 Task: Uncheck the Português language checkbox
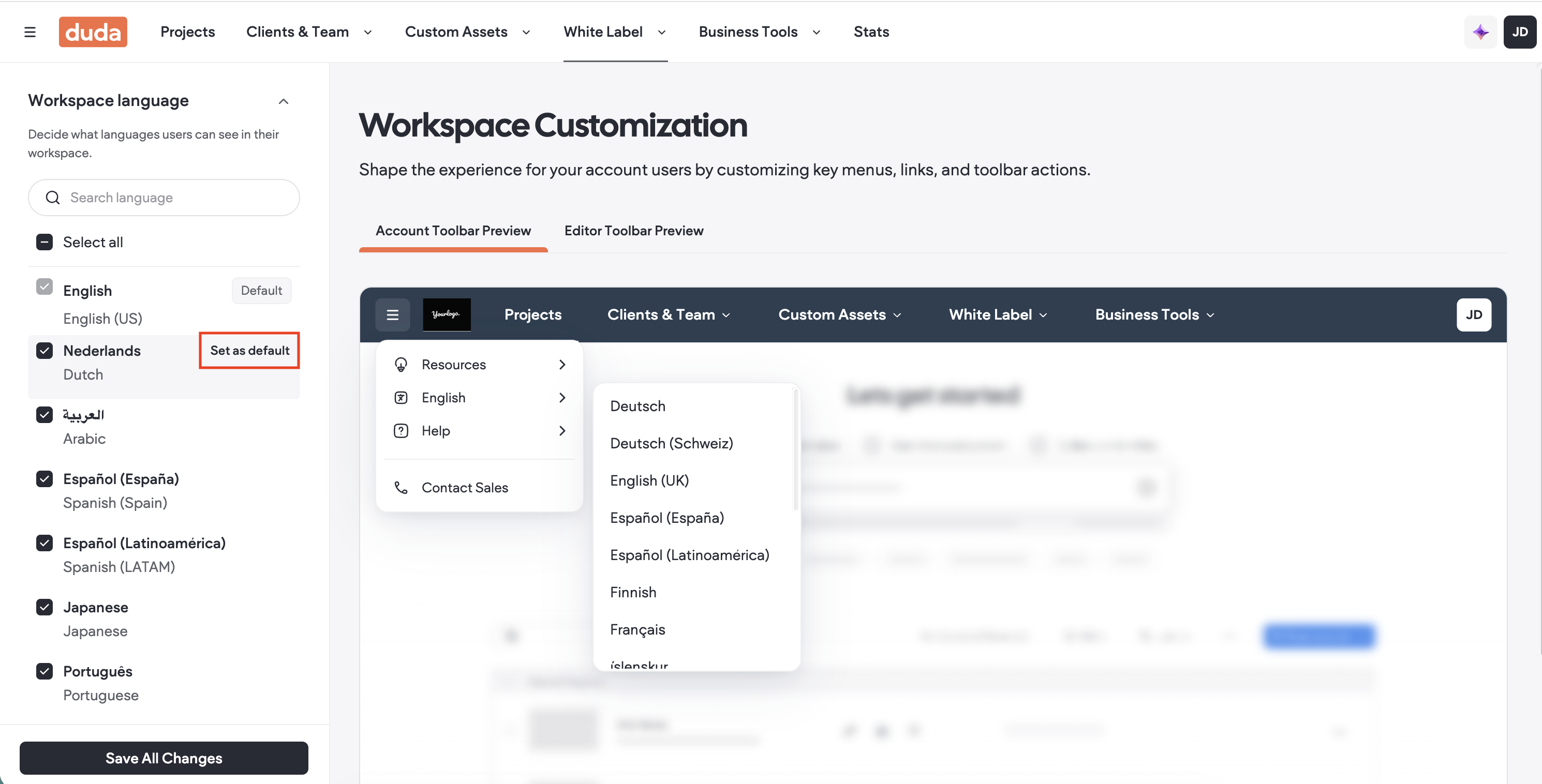point(45,671)
